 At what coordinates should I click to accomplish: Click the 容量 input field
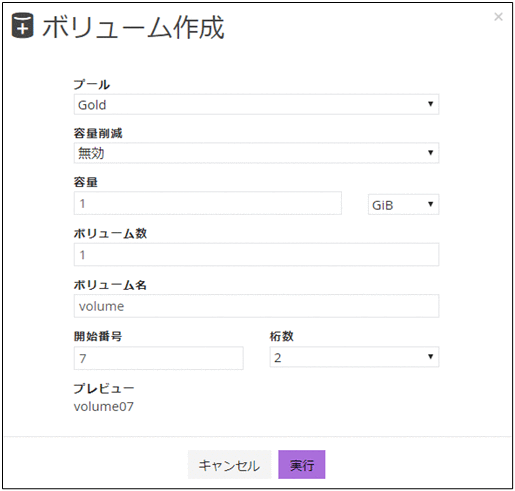[208, 203]
